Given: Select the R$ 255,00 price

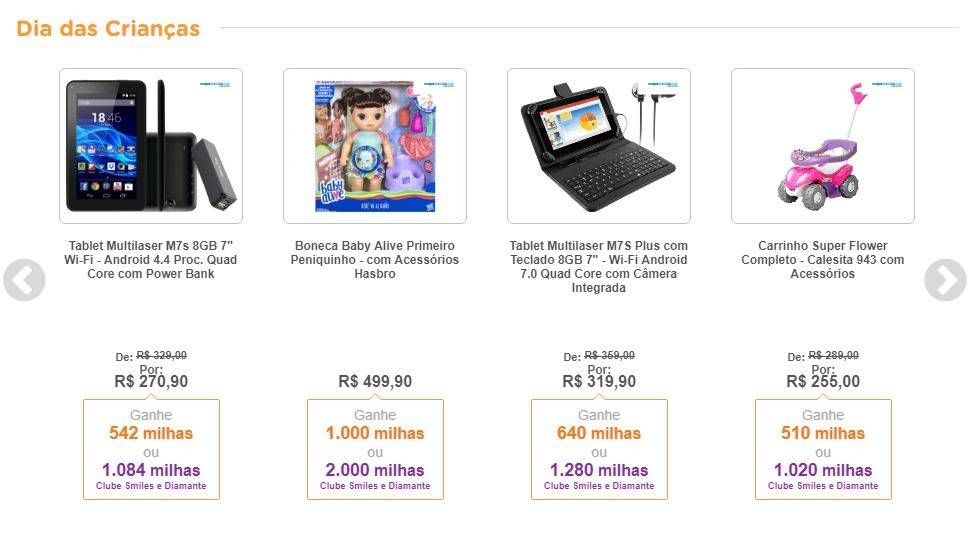Looking at the screenshot, I should 823,381.
